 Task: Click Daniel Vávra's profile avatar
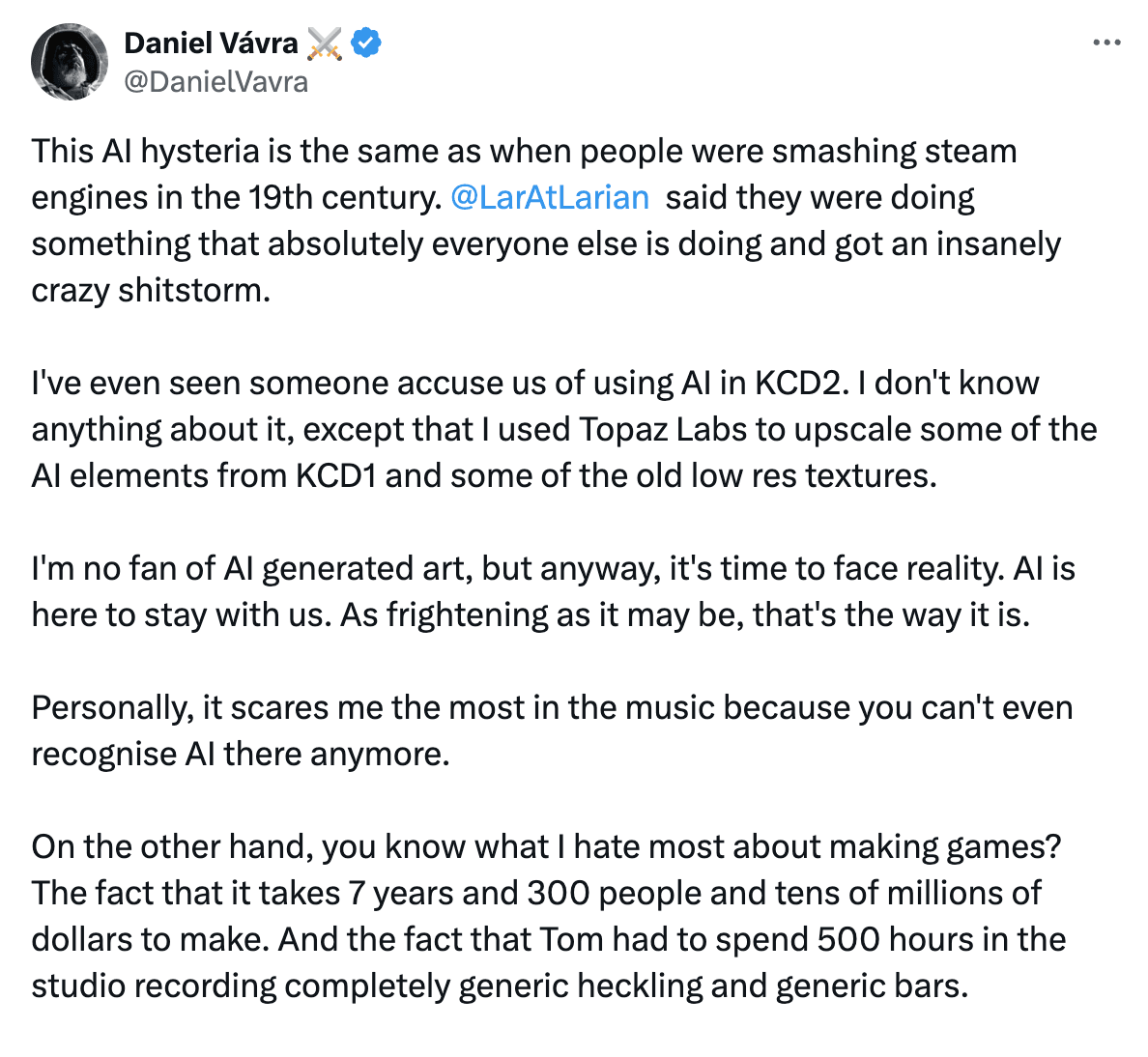click(x=69, y=62)
